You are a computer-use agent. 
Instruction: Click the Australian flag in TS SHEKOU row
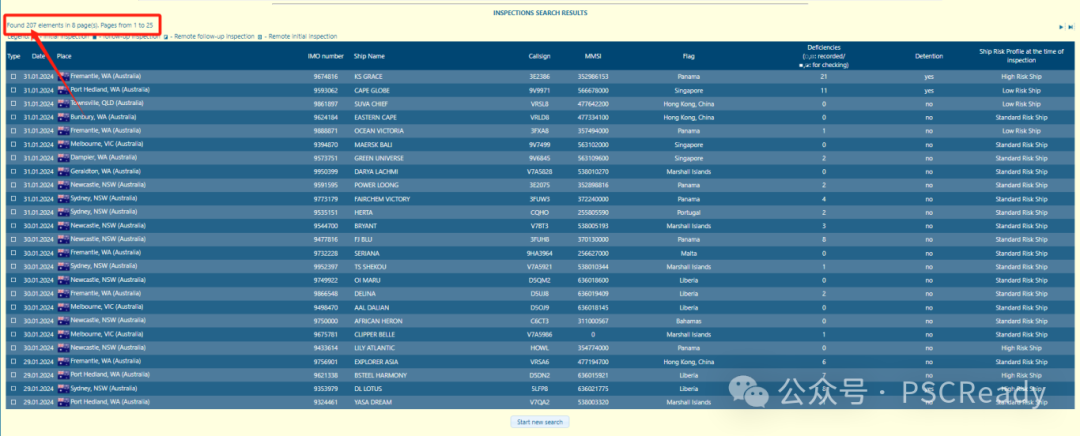click(63, 267)
